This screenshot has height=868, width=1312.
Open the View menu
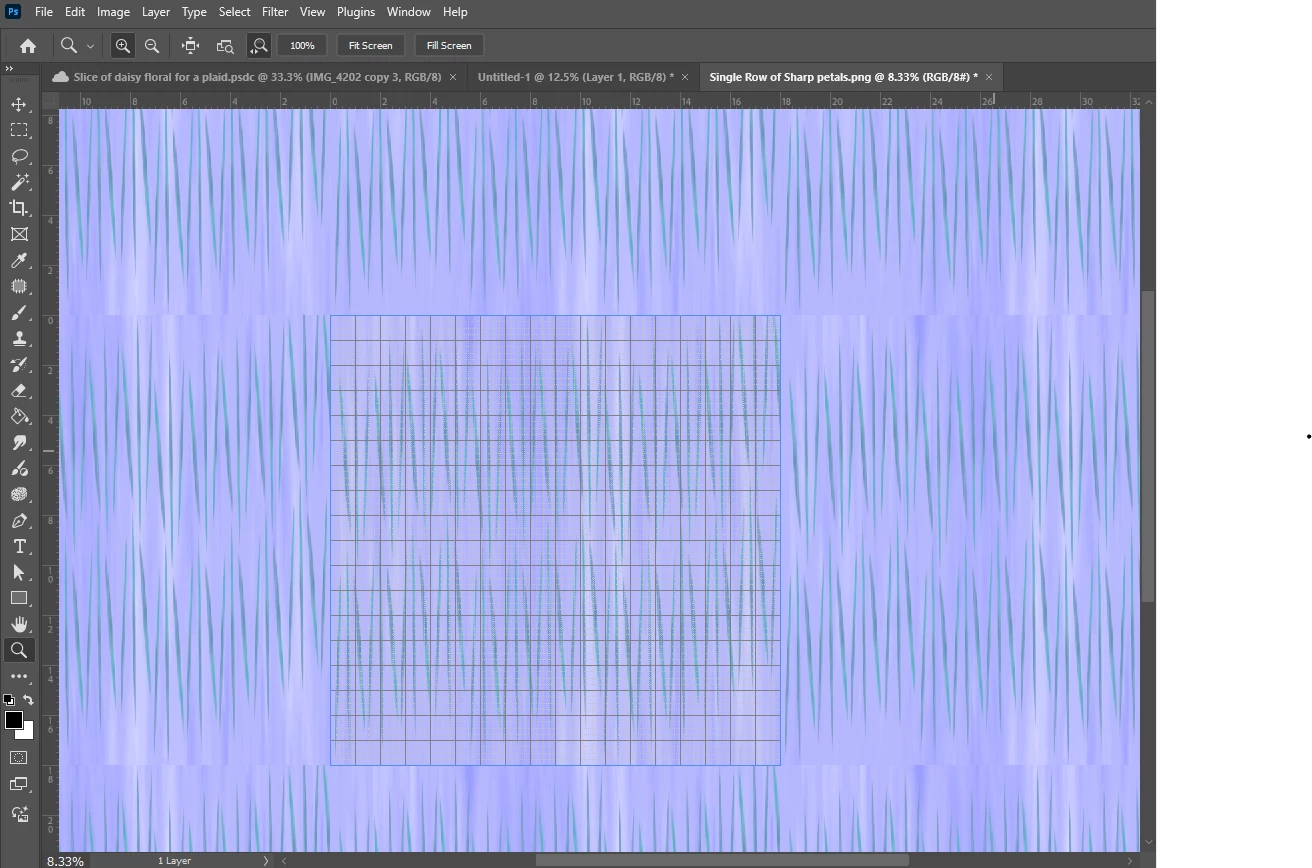(312, 12)
